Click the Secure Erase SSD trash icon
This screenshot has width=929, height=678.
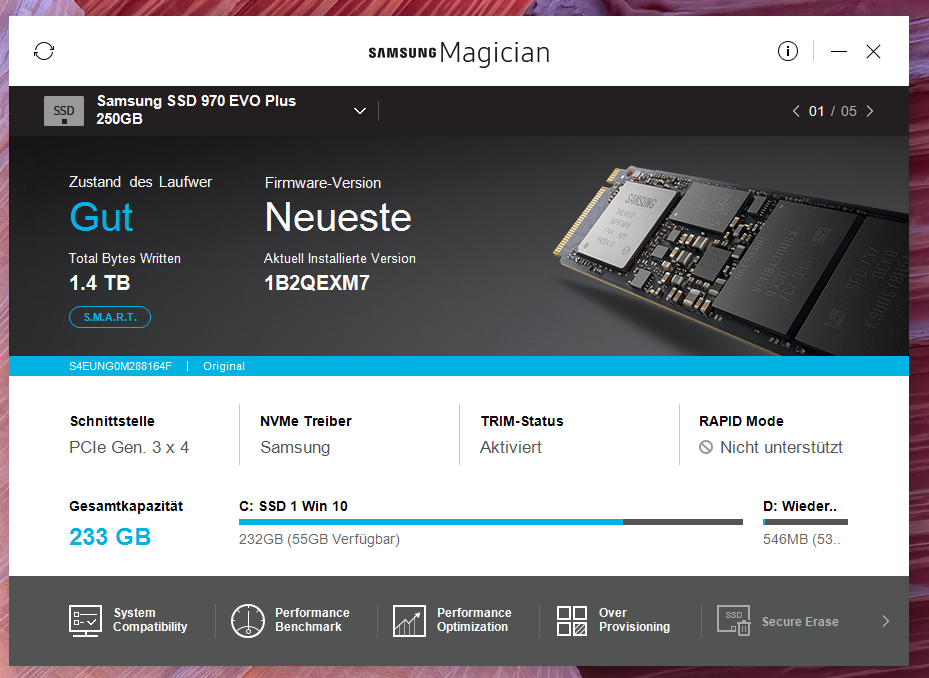(733, 621)
